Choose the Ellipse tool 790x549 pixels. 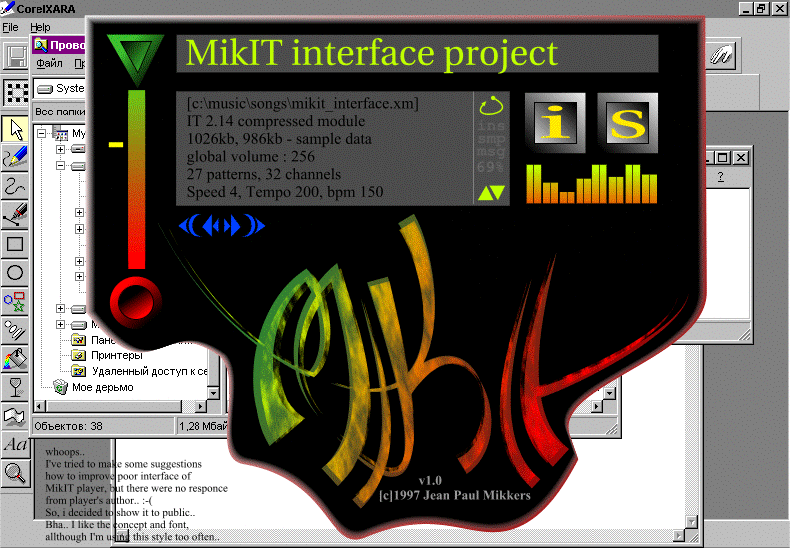point(15,272)
